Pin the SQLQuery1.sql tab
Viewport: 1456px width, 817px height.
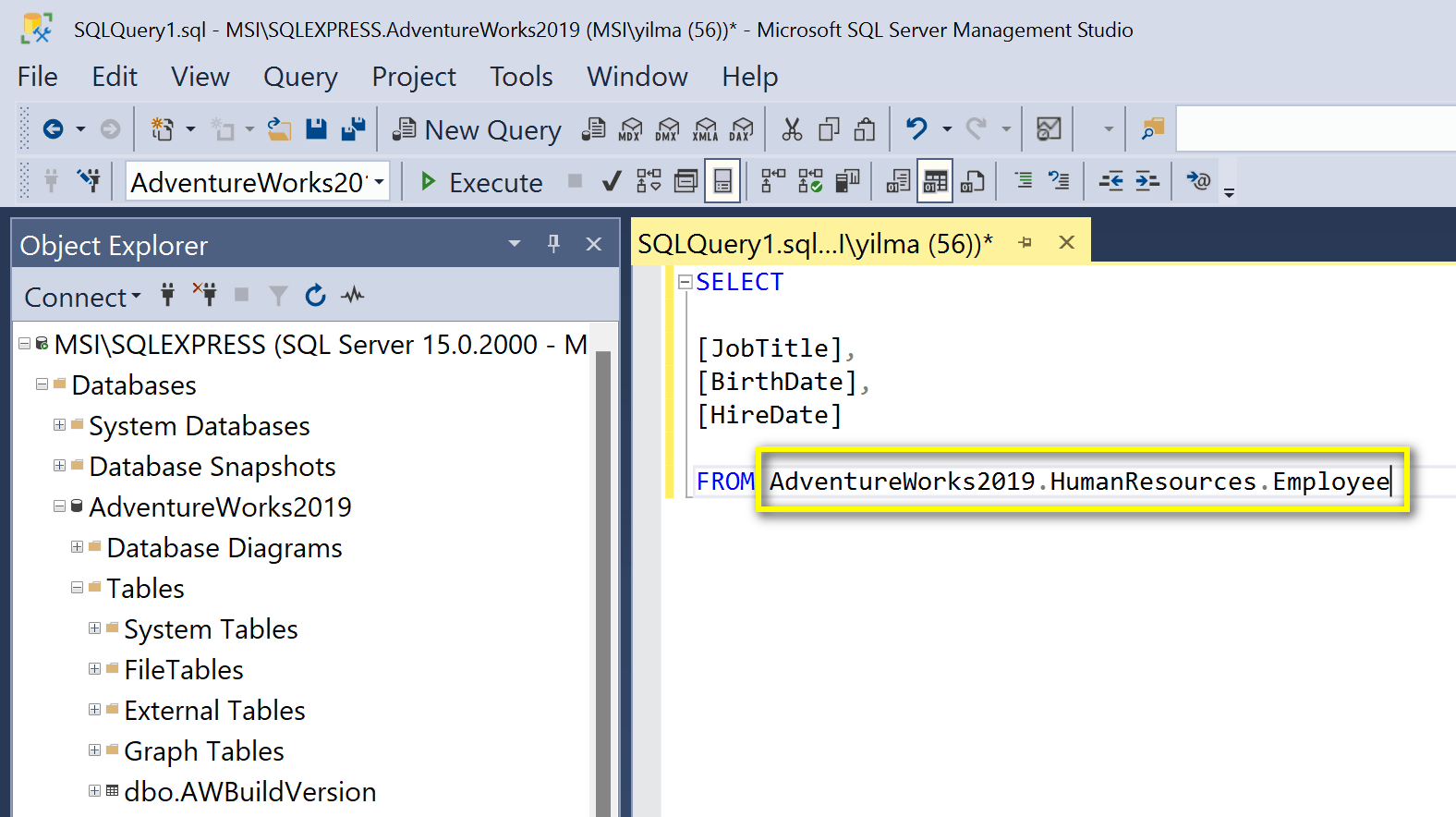pos(1025,243)
